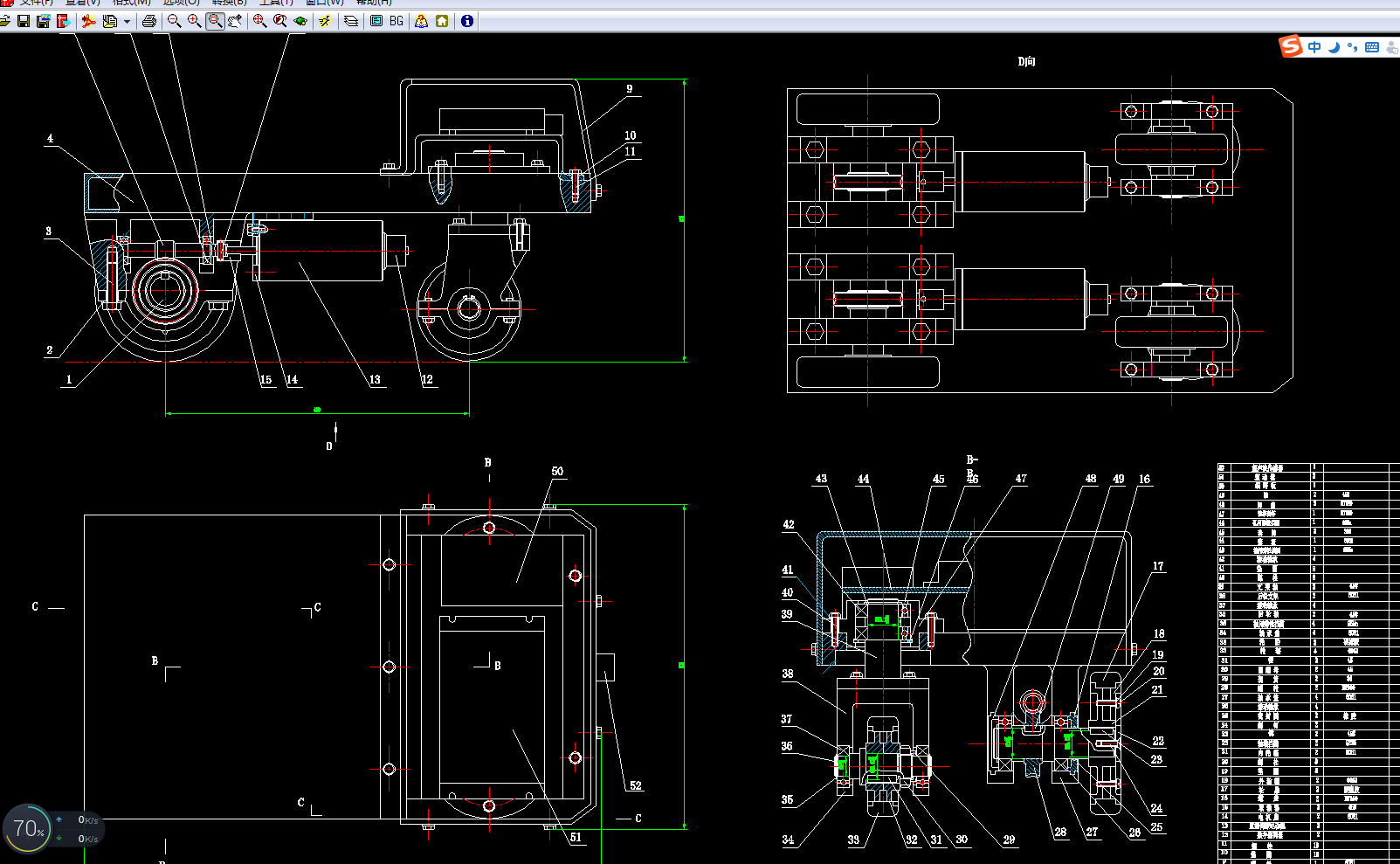The image size is (1400, 864).
Task: Click the yellow running figure icon
Action: click(x=325, y=21)
